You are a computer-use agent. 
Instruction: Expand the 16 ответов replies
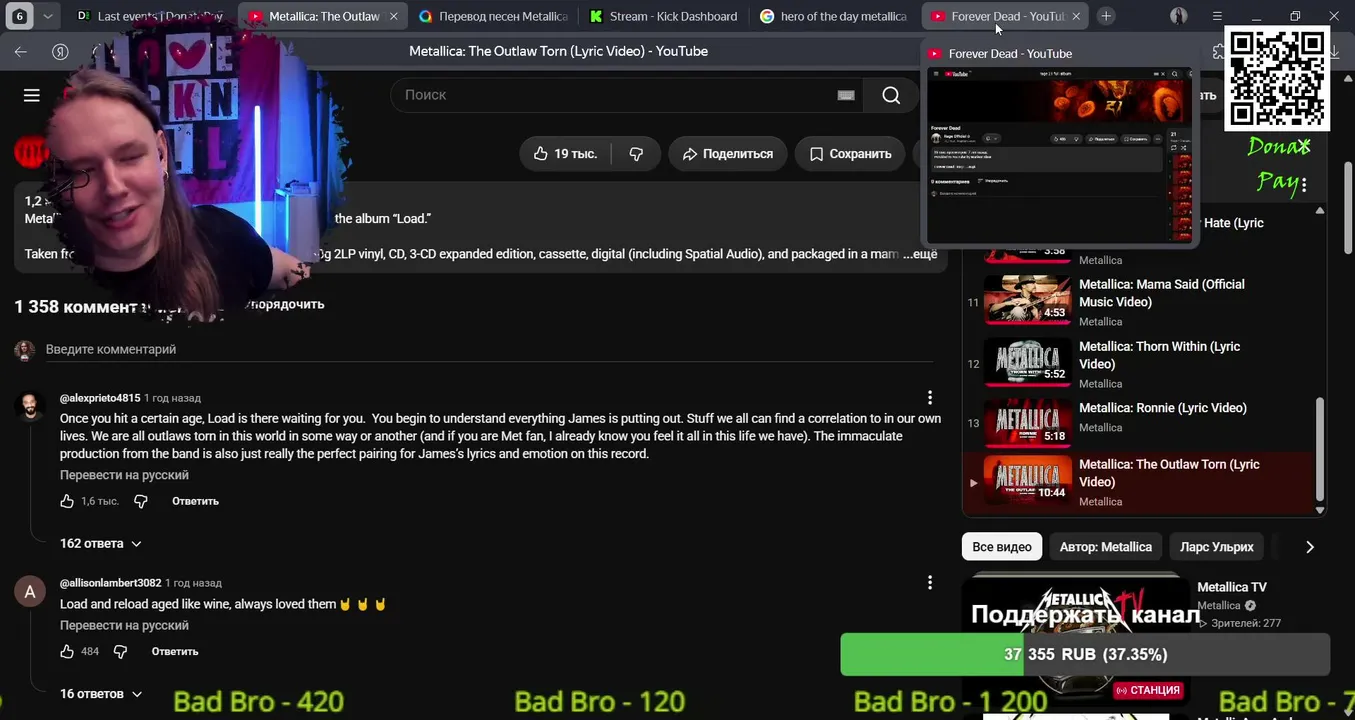(x=101, y=694)
